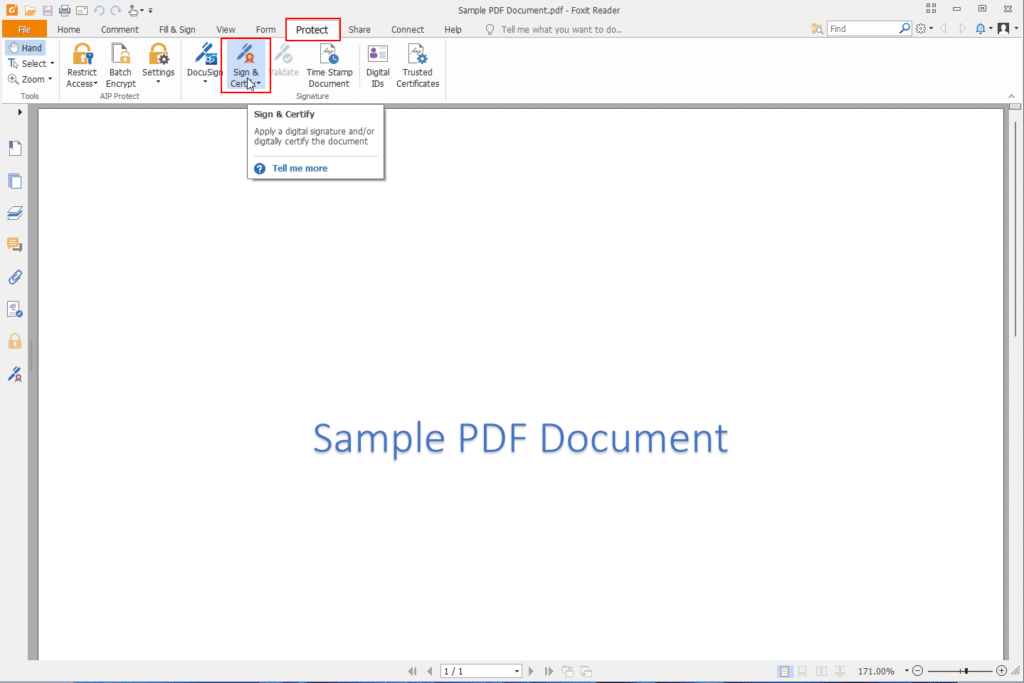Open the page number dropdown
The image size is (1024, 683).
pos(517,671)
